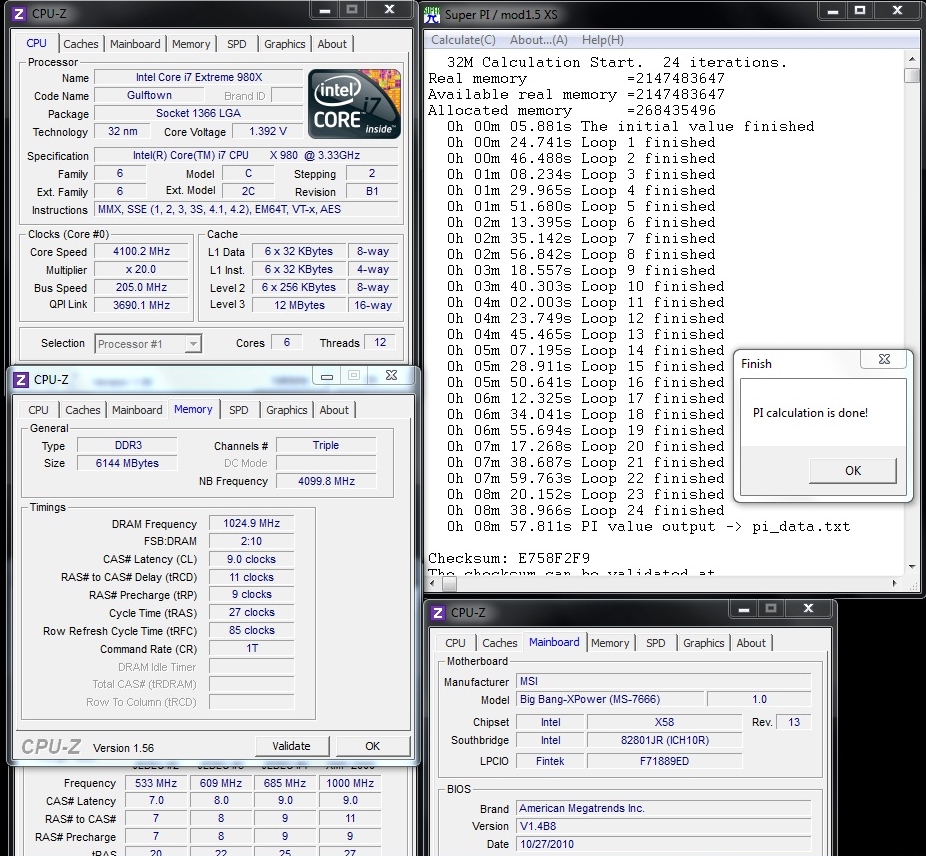
Task: Open Caches tab in the CPU-Z Motherboard window
Action: point(500,643)
